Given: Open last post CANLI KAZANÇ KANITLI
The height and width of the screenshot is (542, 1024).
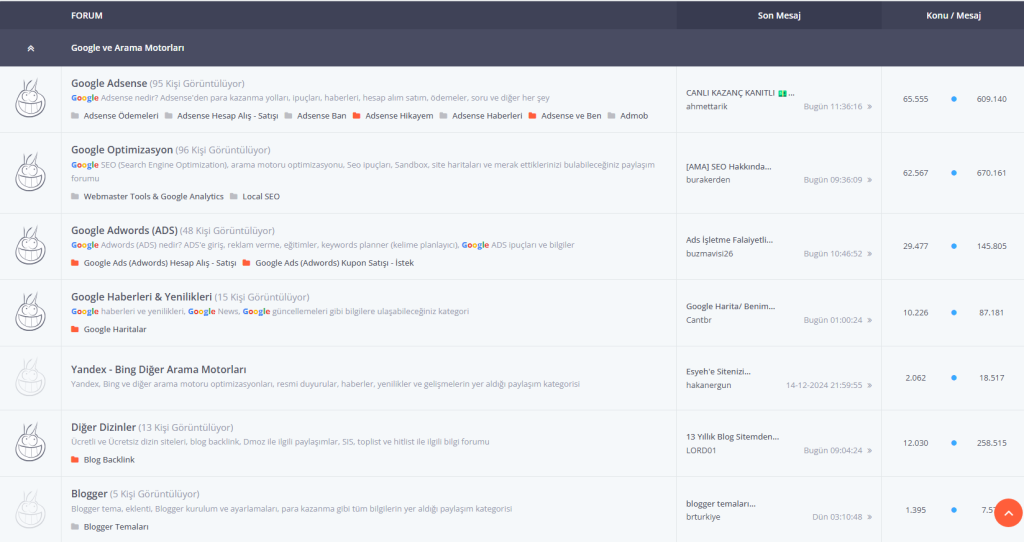Looking at the screenshot, I should coord(740,93).
